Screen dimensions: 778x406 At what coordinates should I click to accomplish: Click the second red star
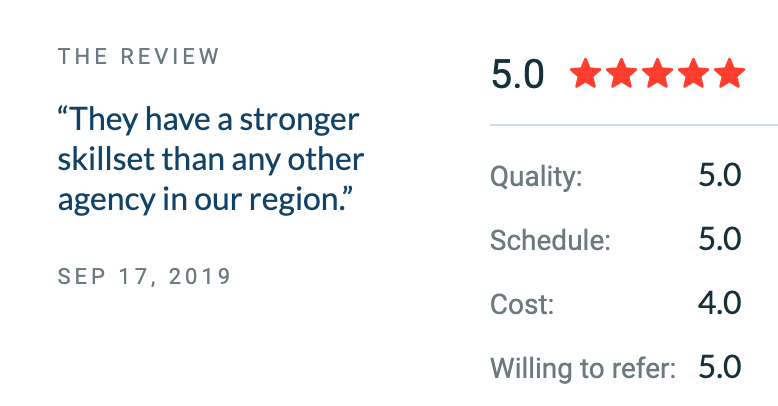(x=622, y=73)
